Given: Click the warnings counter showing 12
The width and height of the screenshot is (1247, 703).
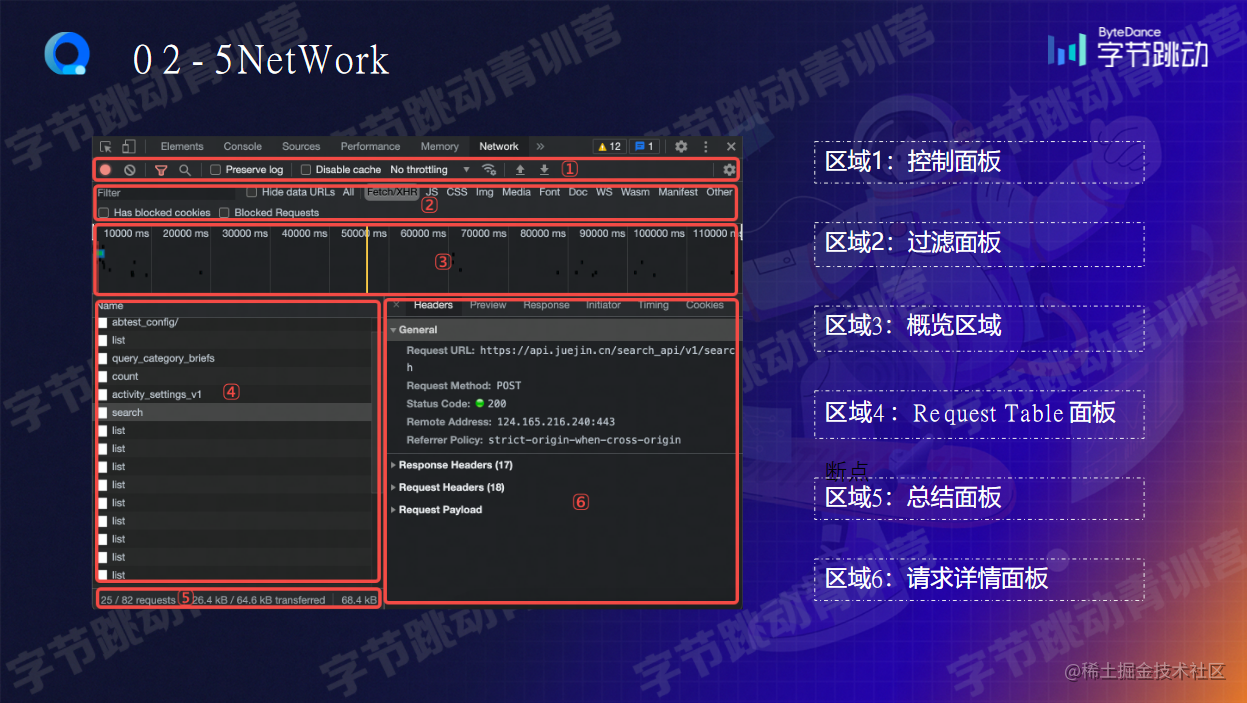Looking at the screenshot, I should (610, 146).
